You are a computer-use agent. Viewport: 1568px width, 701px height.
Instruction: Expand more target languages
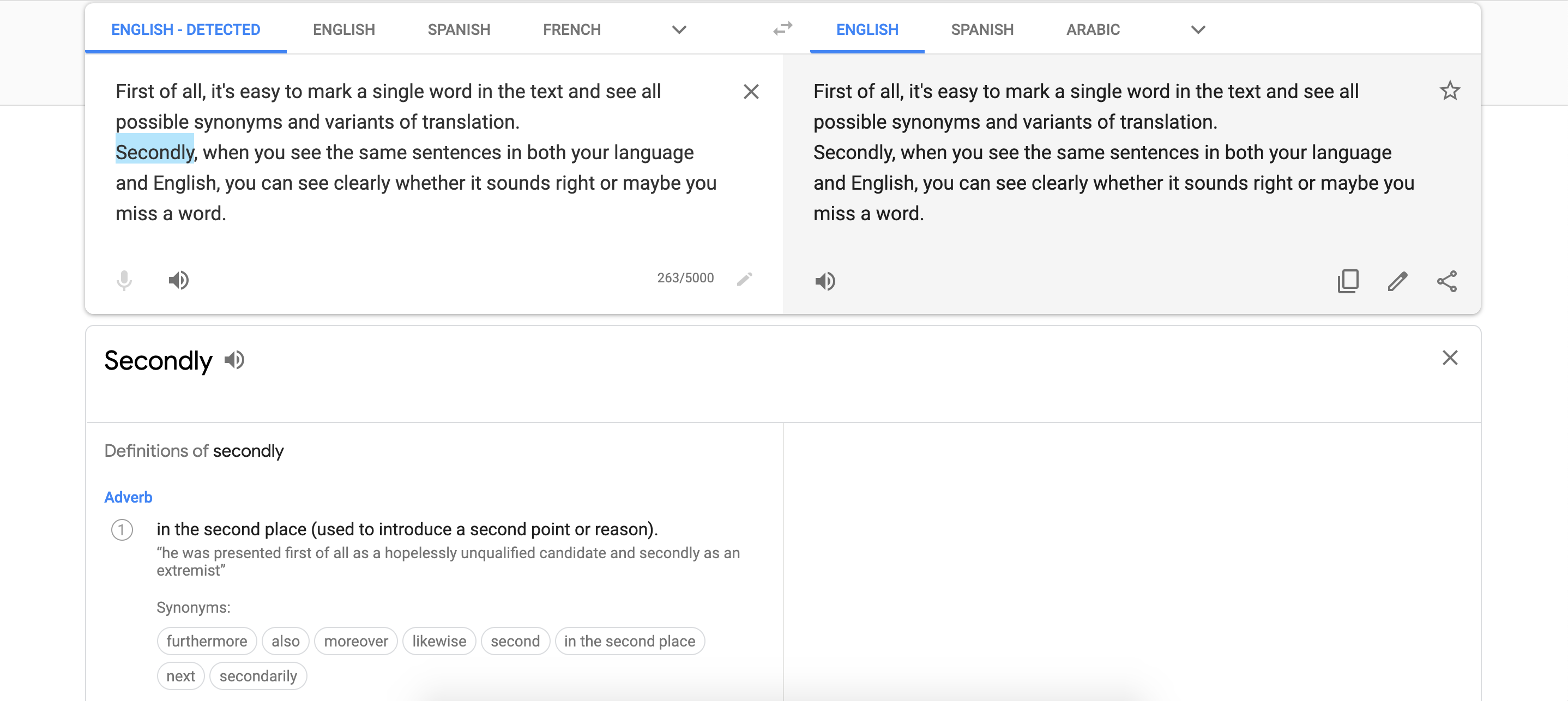(1198, 30)
